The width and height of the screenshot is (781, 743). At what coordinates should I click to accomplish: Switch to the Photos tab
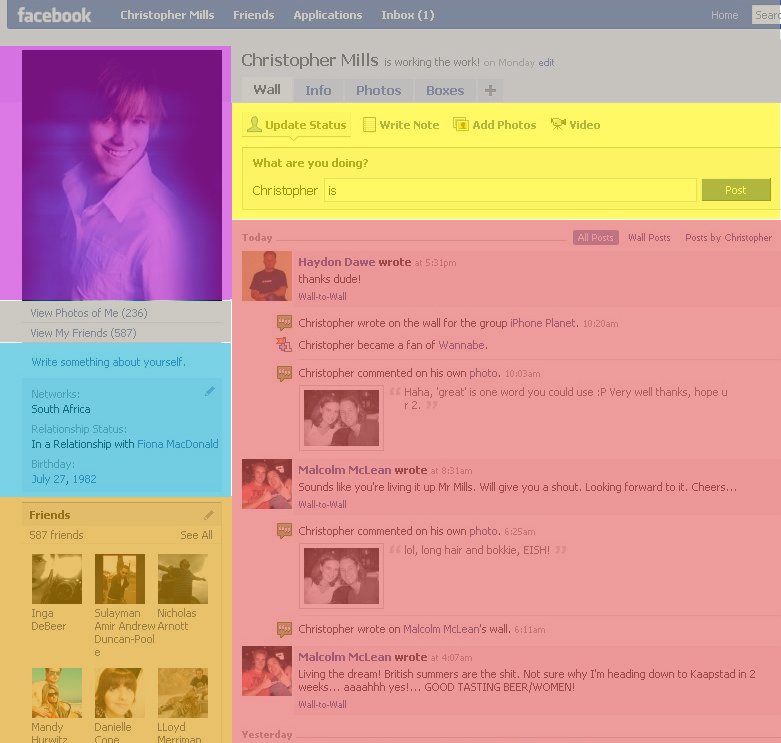coord(379,90)
